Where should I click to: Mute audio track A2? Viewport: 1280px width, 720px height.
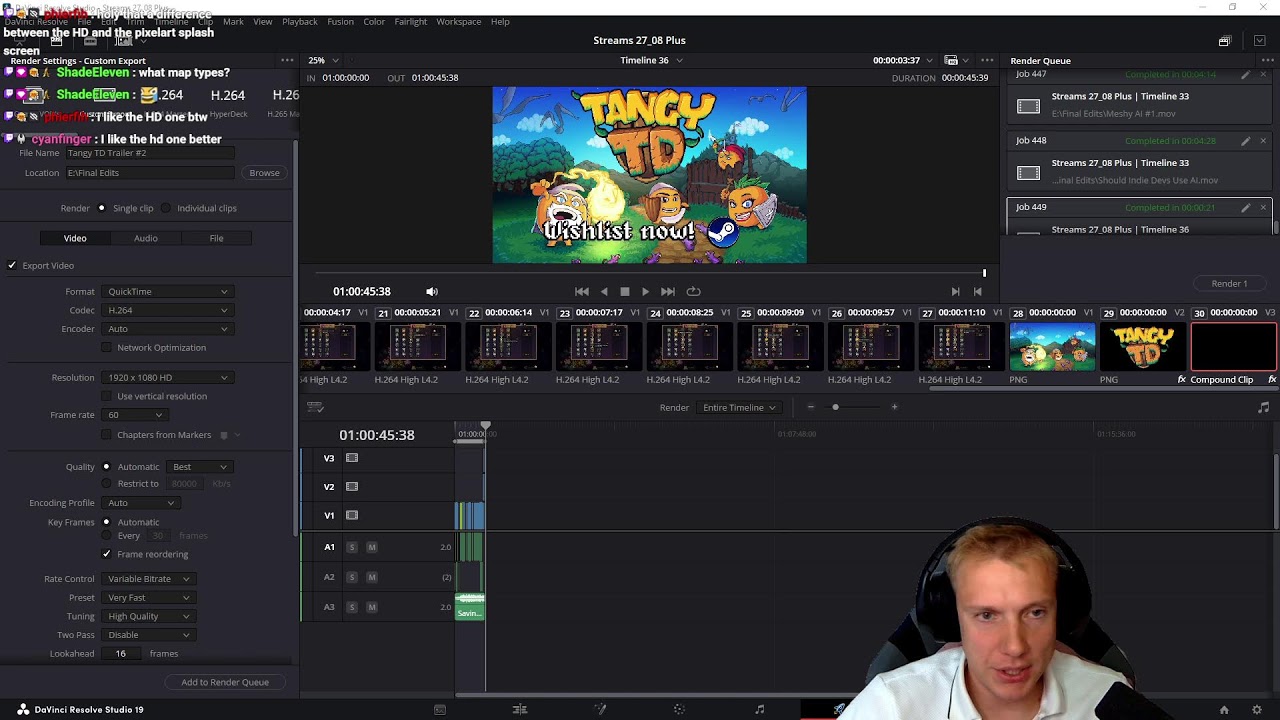371,577
